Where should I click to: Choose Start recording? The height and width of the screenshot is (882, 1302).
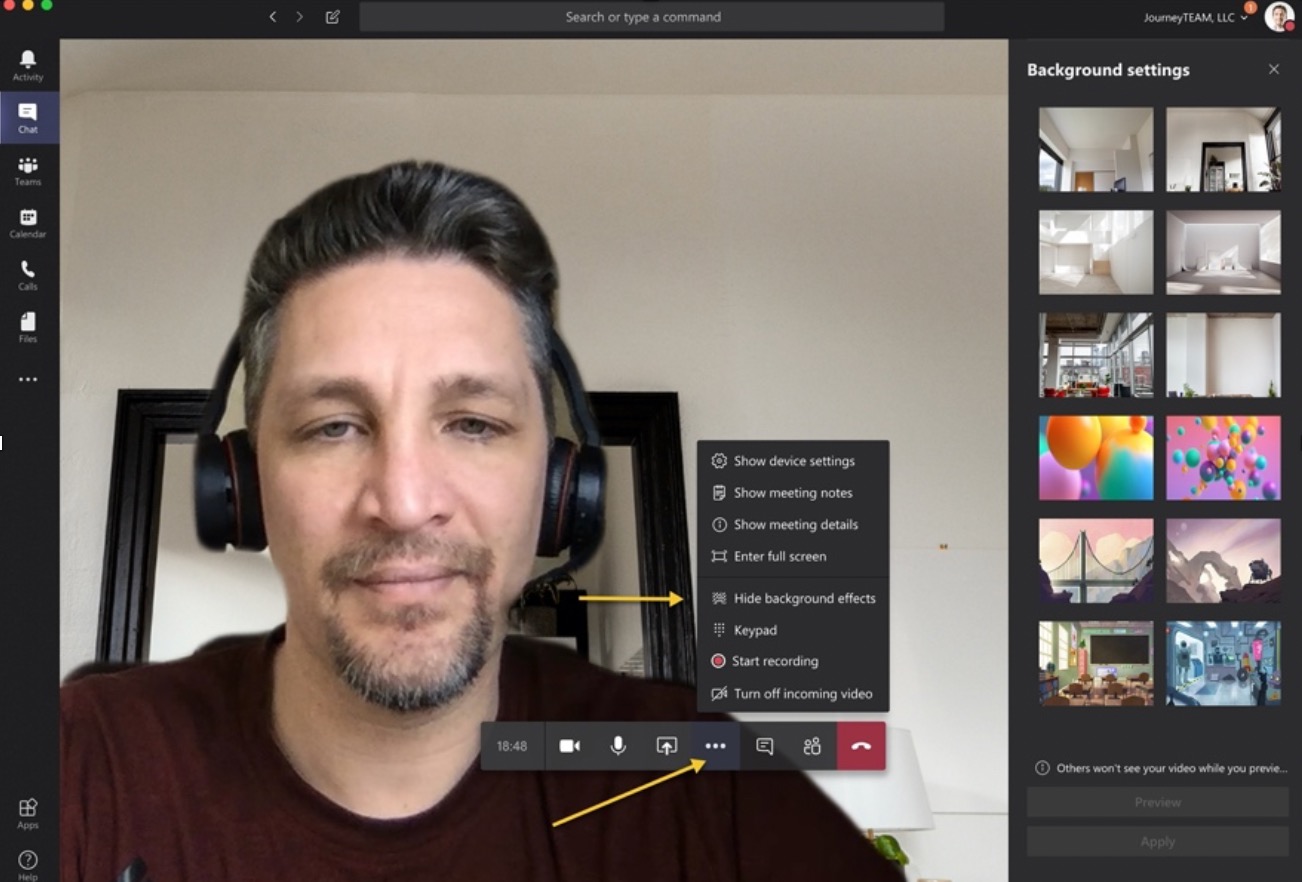tap(793, 662)
